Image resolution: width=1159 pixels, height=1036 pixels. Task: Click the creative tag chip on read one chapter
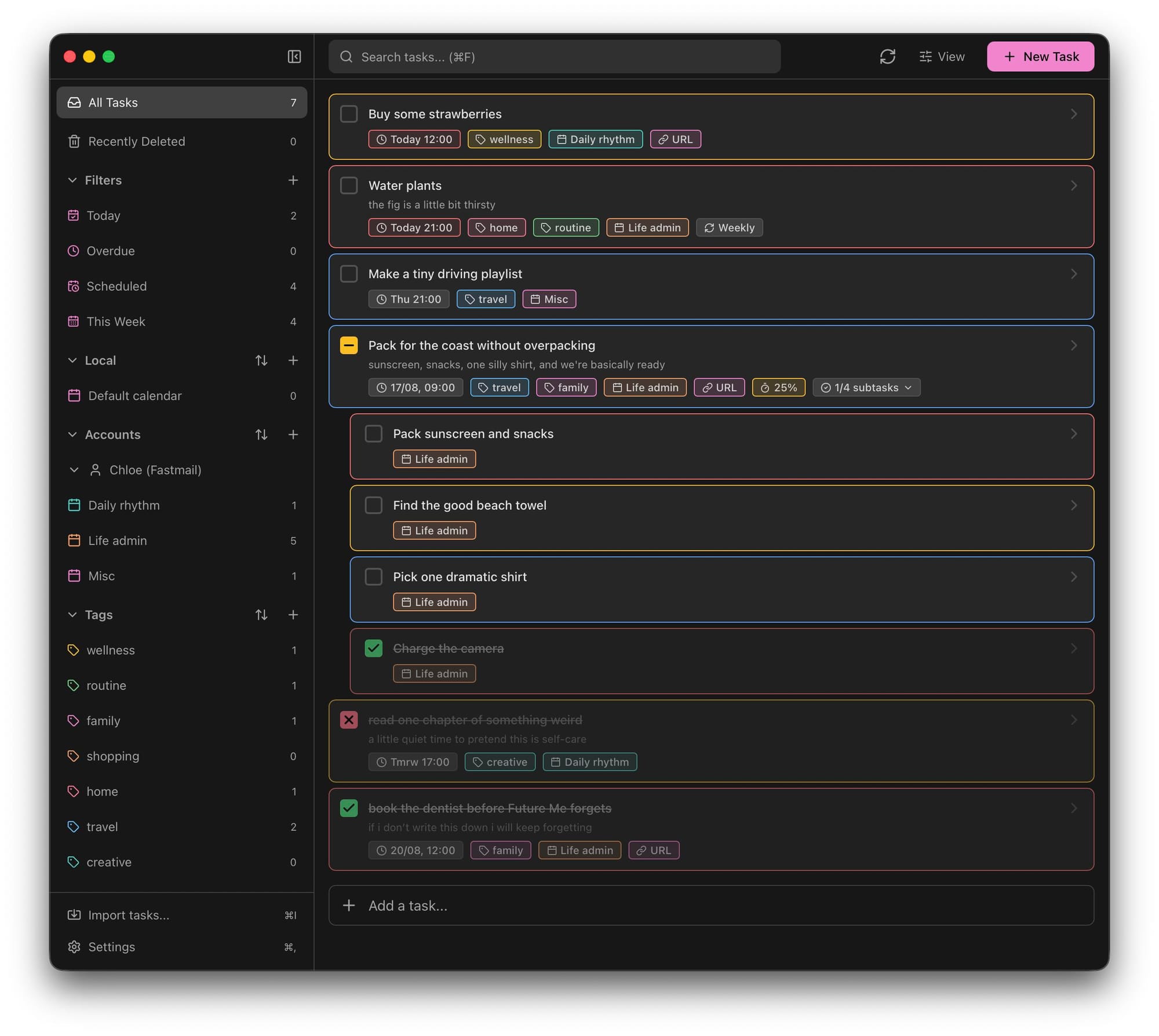tap(500, 762)
